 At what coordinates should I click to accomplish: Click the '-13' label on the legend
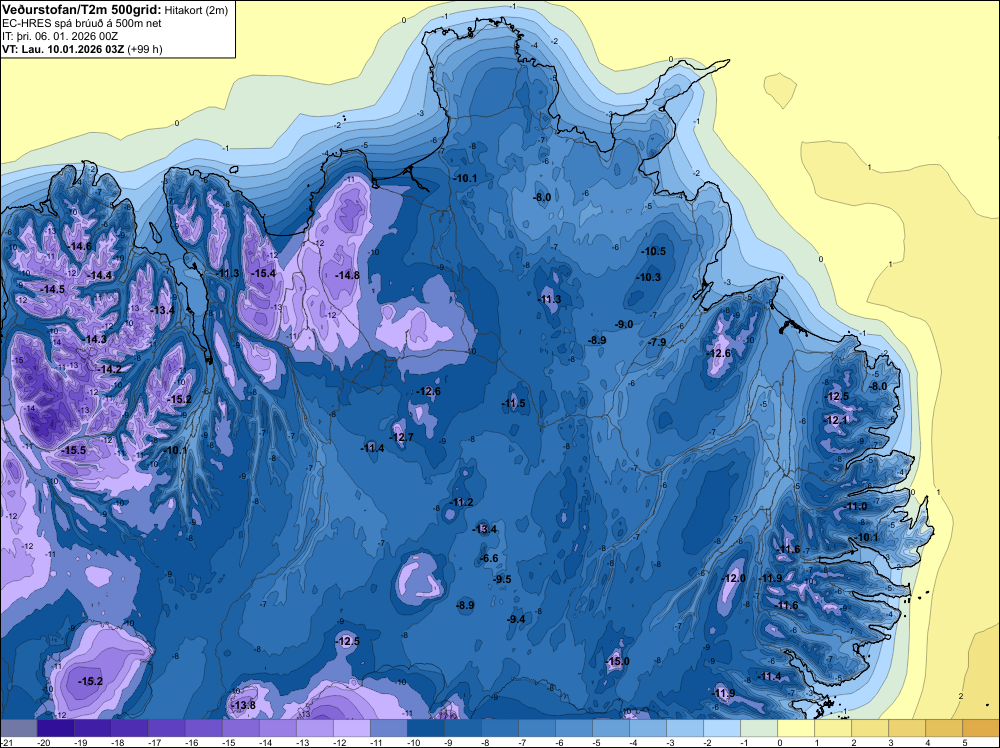(302, 743)
